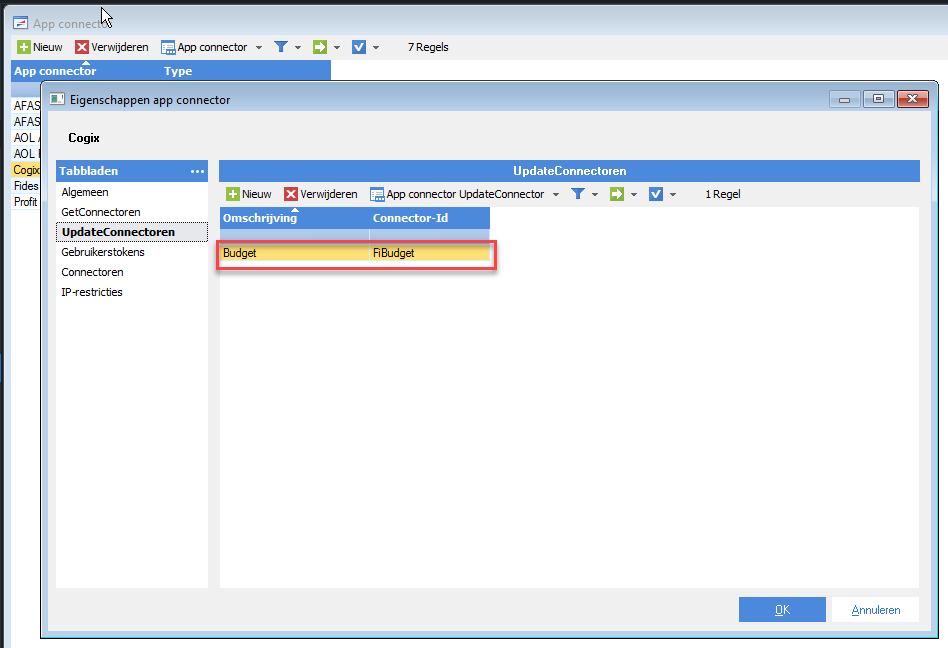Click the Annuleren button

875,609
